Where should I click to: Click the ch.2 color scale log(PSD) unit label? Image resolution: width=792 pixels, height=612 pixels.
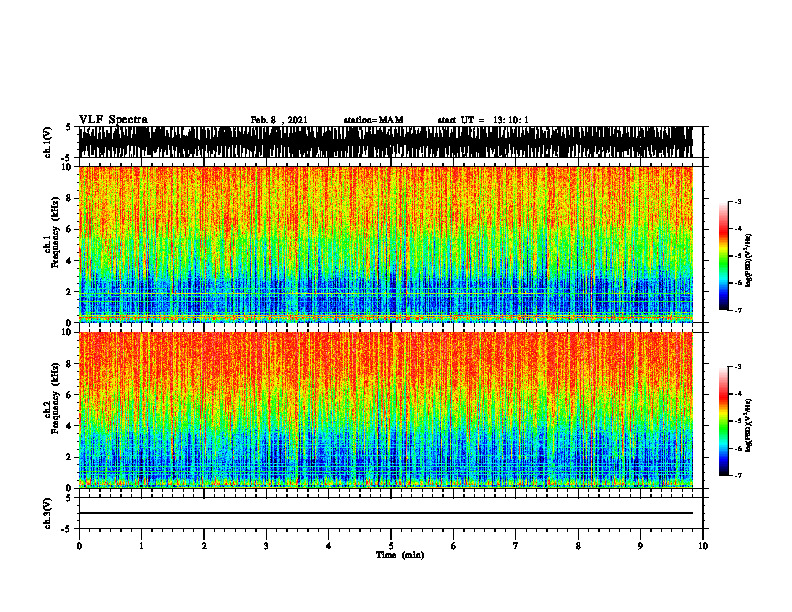(749, 425)
